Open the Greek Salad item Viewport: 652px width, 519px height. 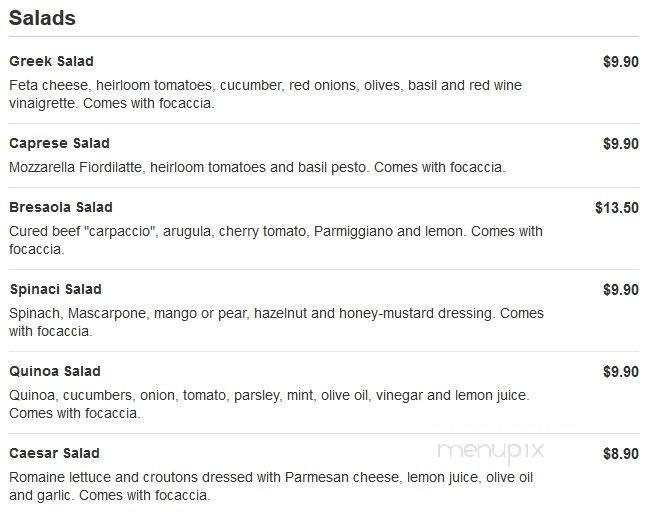pos(51,62)
